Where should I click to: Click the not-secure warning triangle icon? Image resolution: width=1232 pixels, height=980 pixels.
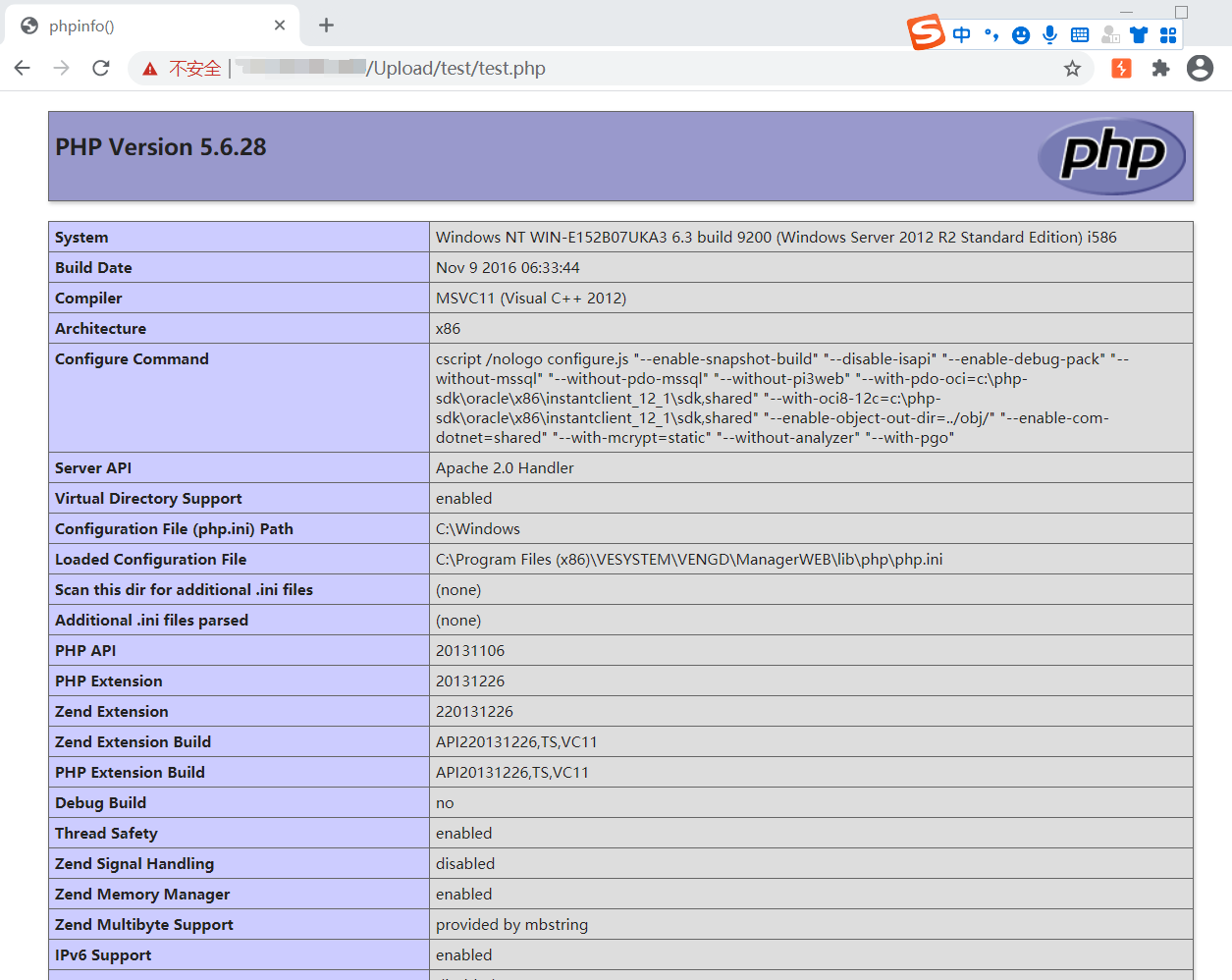[149, 69]
